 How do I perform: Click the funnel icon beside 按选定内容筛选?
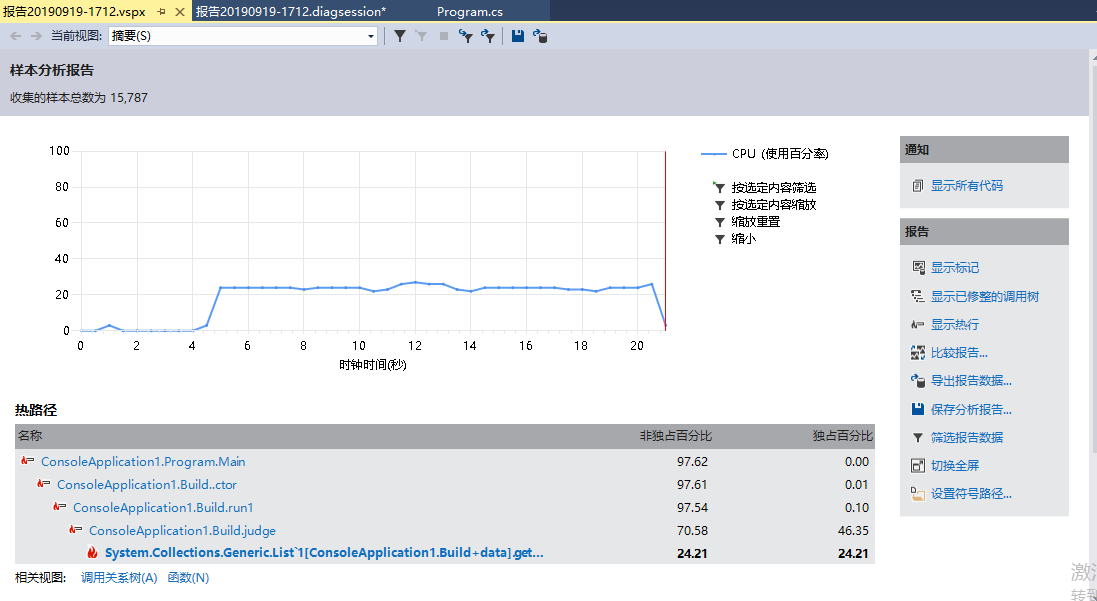pos(719,188)
